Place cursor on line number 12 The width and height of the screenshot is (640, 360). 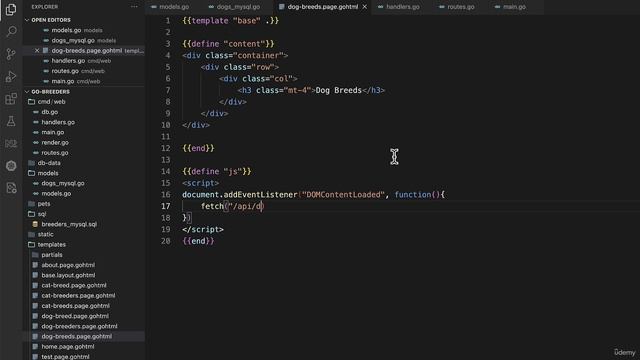[166, 148]
